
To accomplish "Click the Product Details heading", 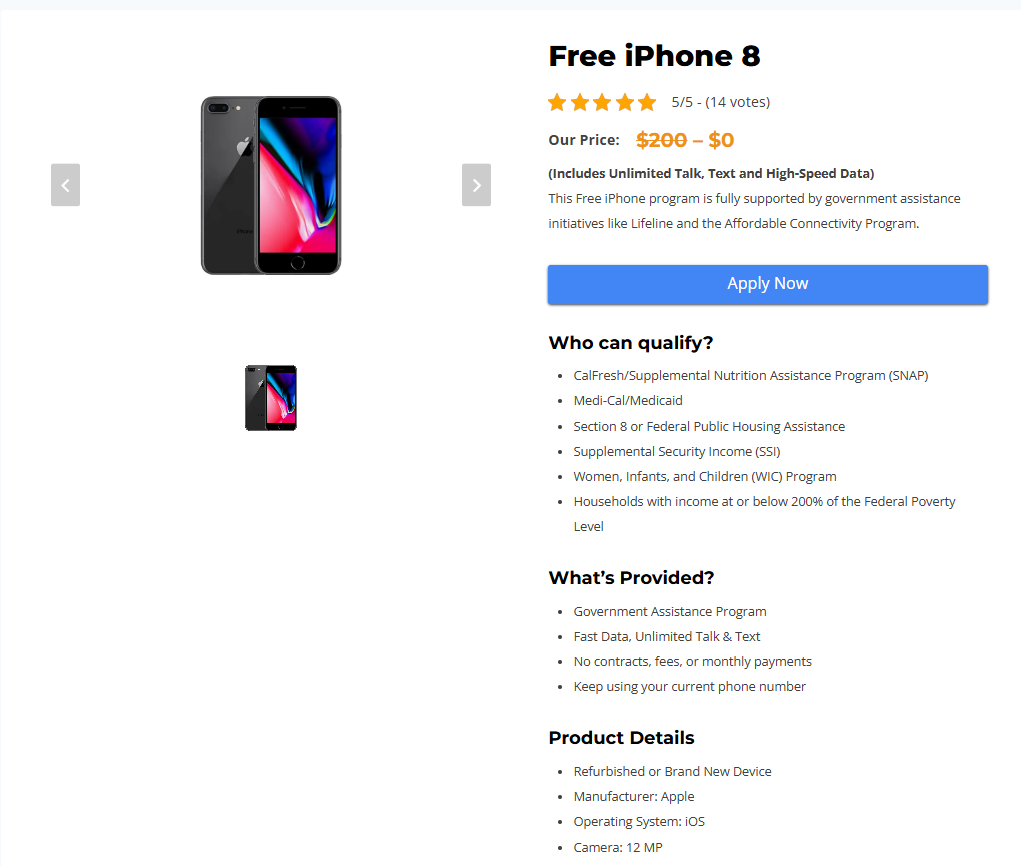I will coord(621,738).
